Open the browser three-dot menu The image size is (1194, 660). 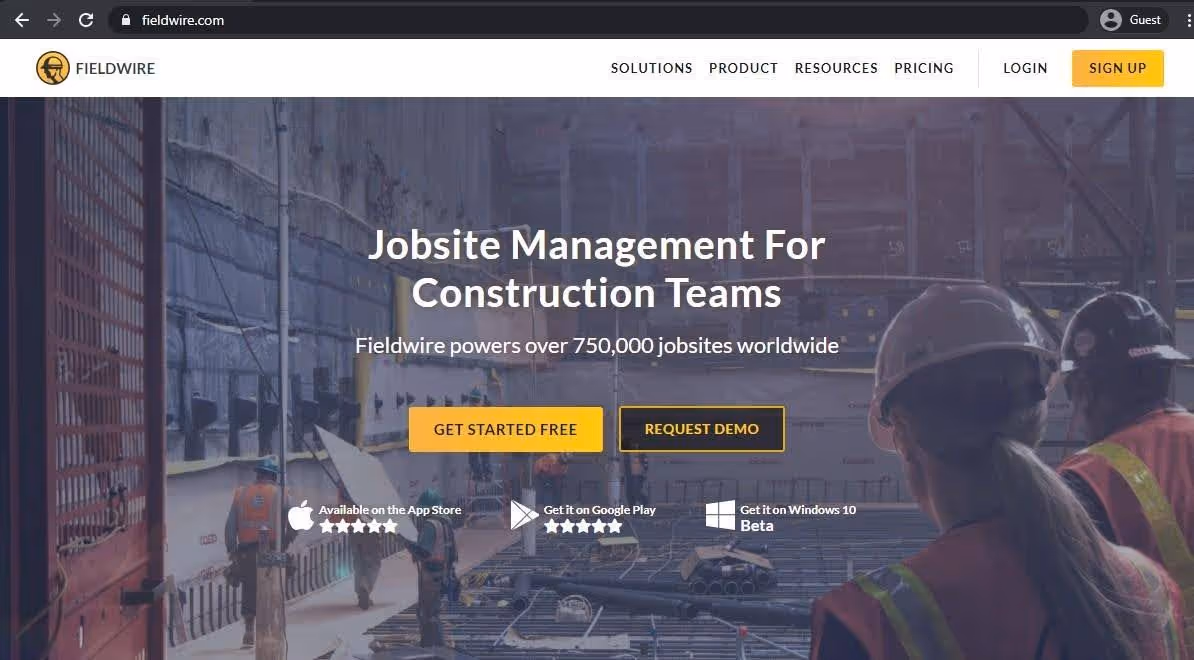point(1189,21)
